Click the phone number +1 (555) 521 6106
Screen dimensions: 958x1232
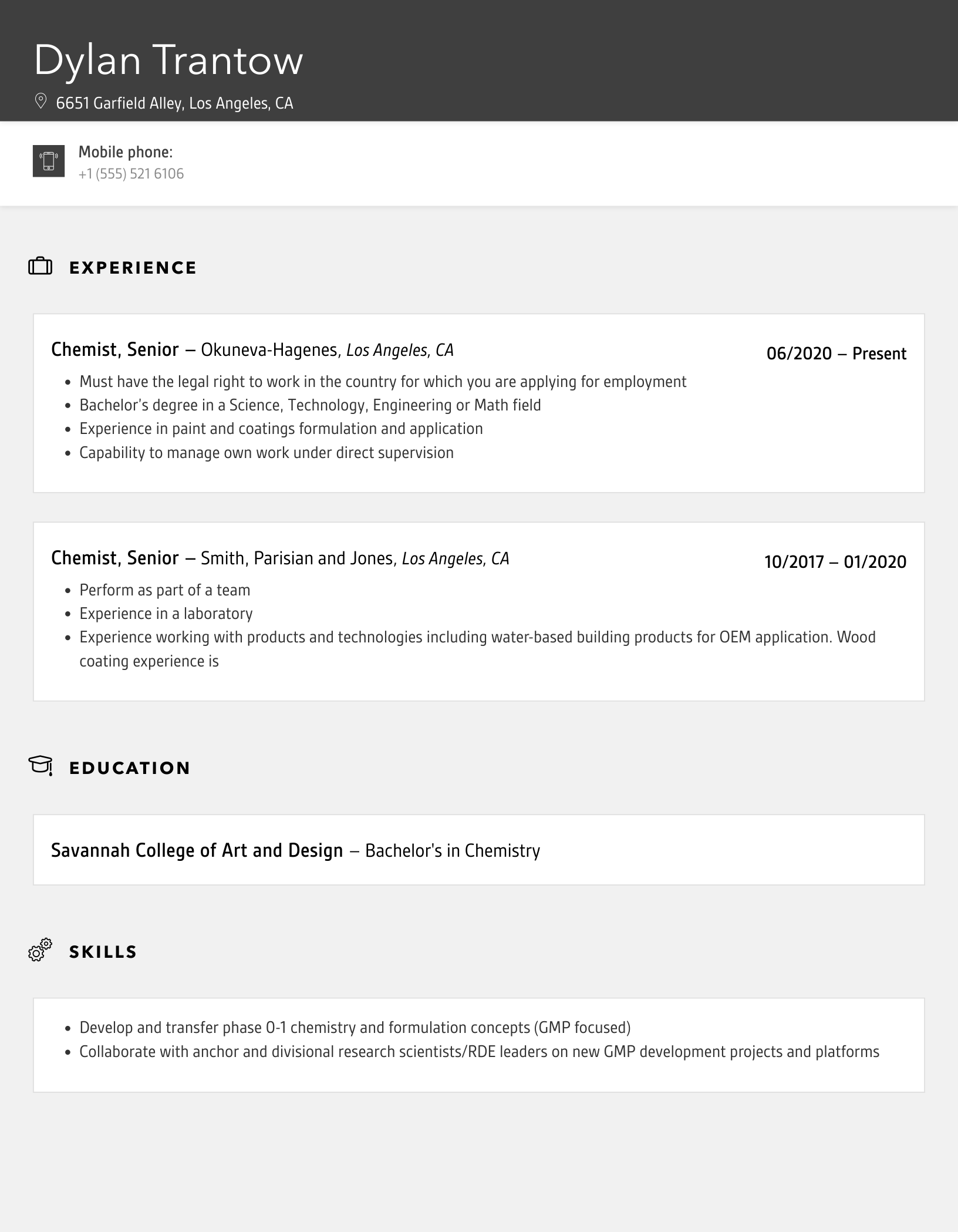[131, 174]
